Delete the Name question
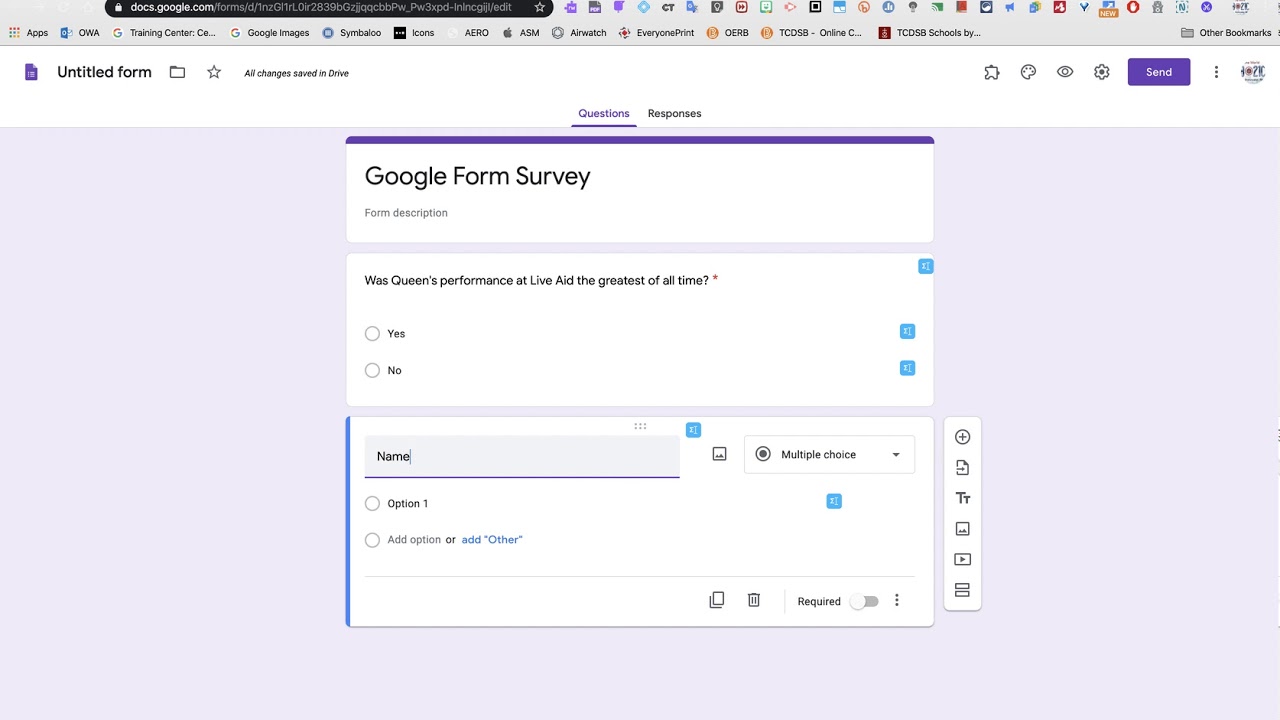 (x=754, y=600)
